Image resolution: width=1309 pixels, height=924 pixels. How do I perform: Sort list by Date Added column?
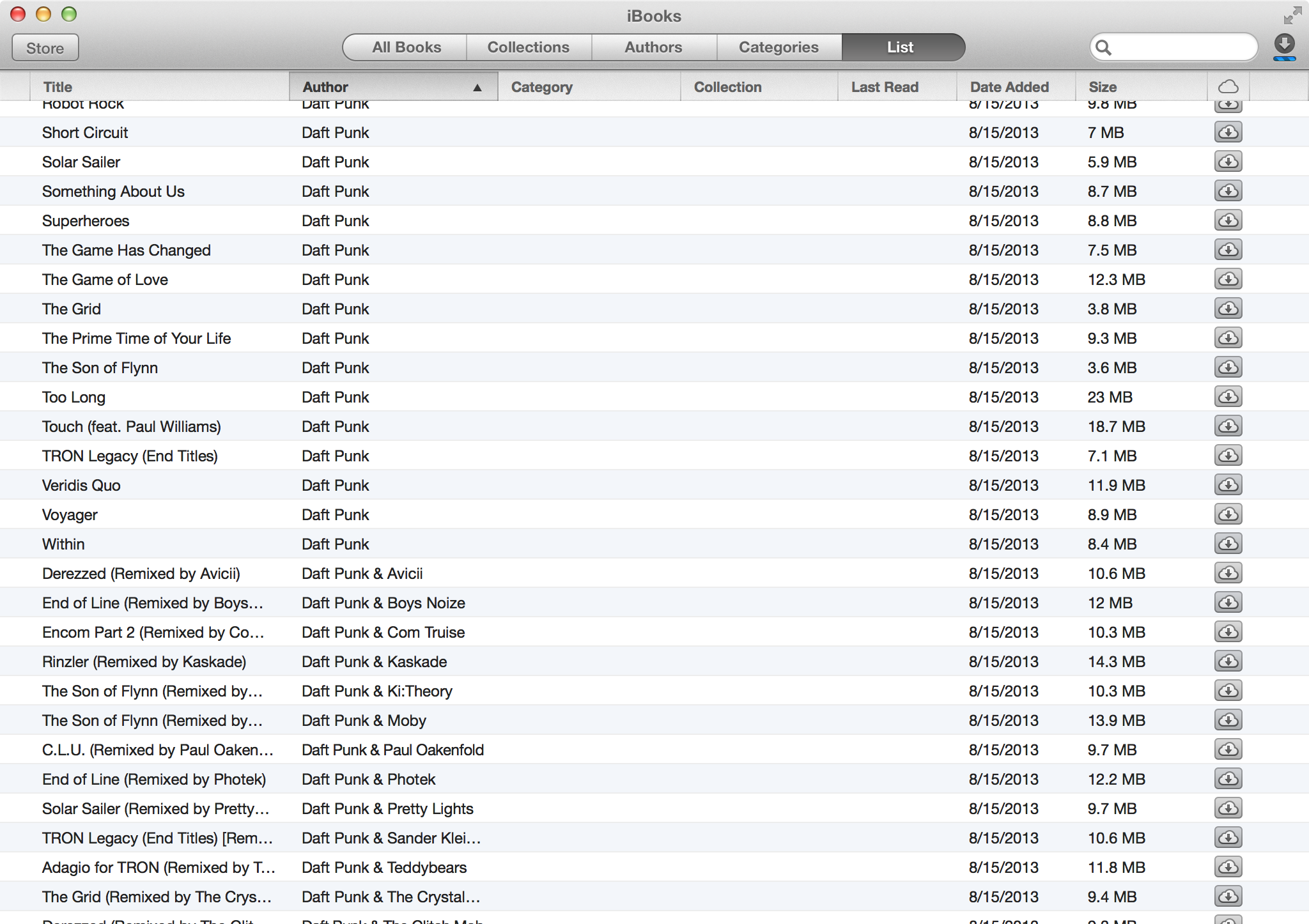1016,87
